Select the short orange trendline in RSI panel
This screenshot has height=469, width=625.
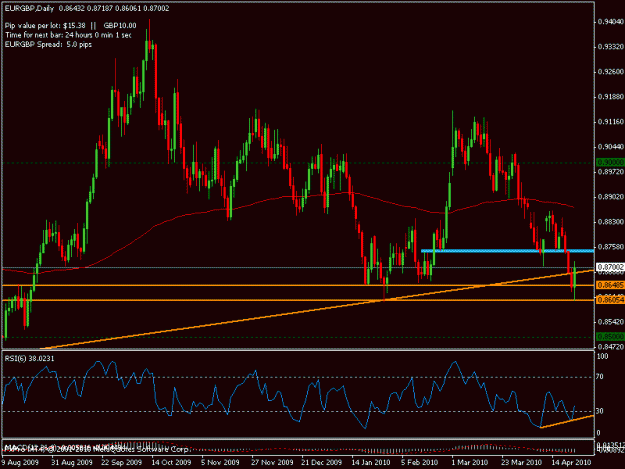coord(567,422)
